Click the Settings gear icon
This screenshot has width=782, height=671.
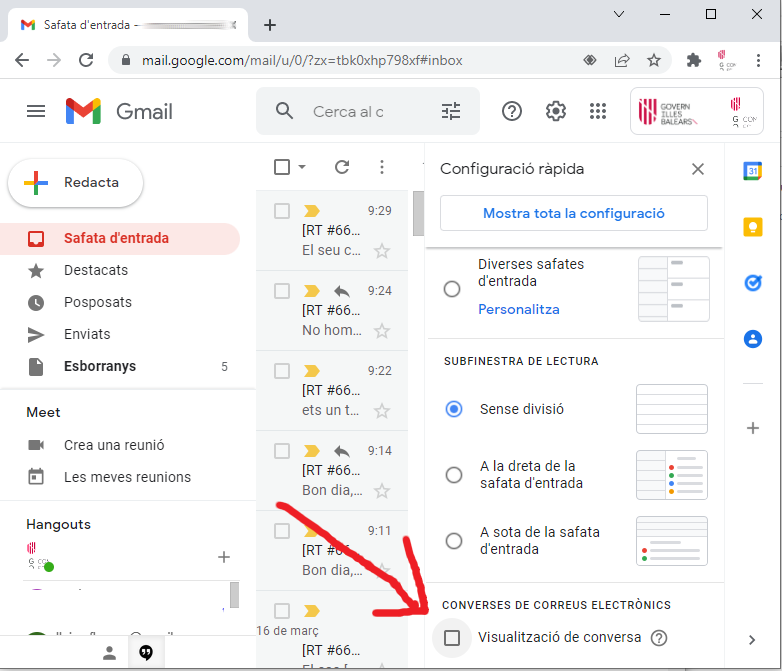(556, 111)
